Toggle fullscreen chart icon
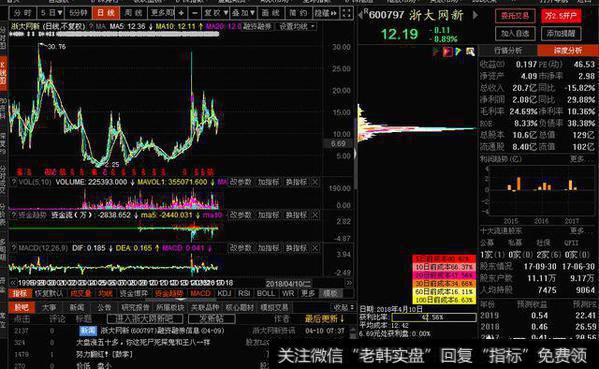This screenshot has height=369, width=599. 346,13
